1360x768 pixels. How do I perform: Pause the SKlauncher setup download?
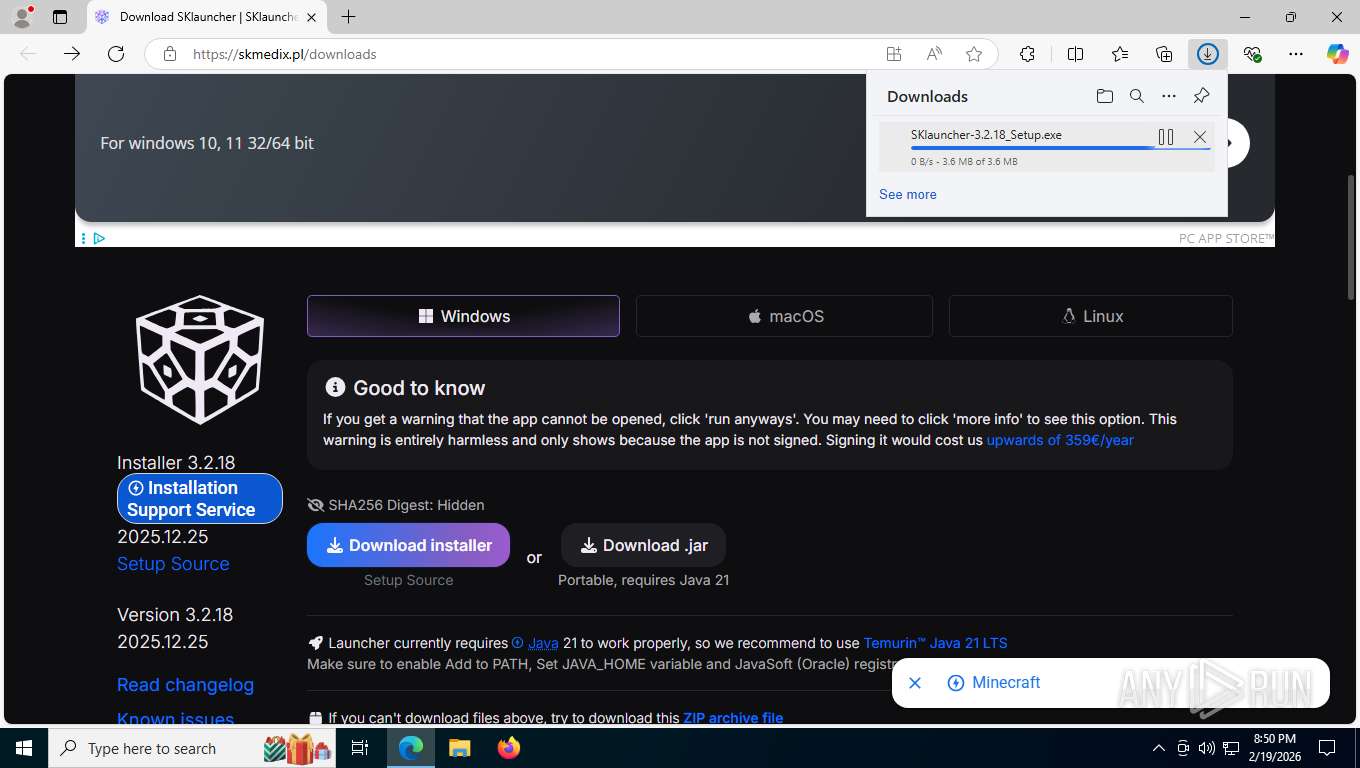pos(1166,137)
